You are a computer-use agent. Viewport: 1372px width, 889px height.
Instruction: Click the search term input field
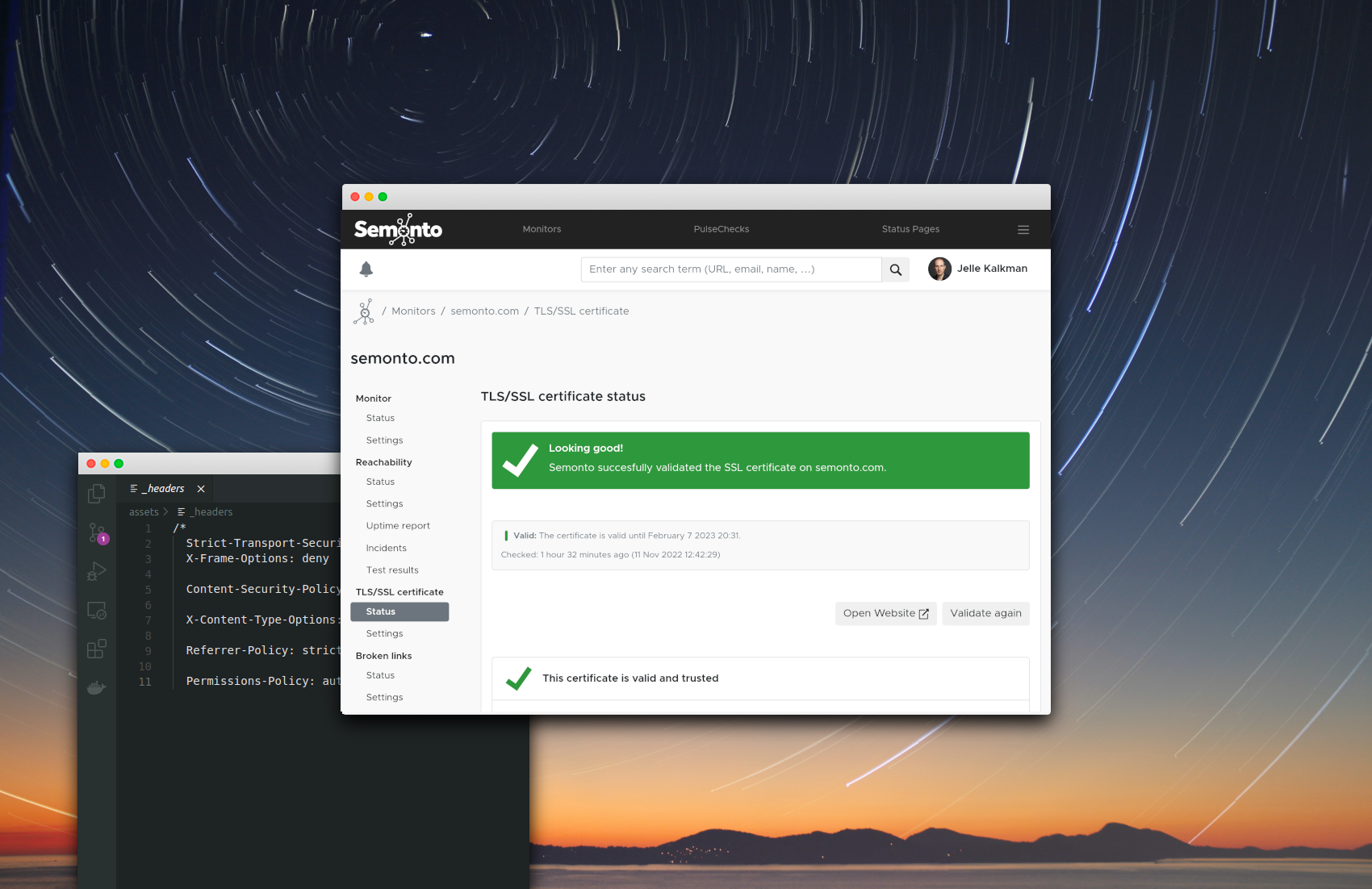(731, 269)
